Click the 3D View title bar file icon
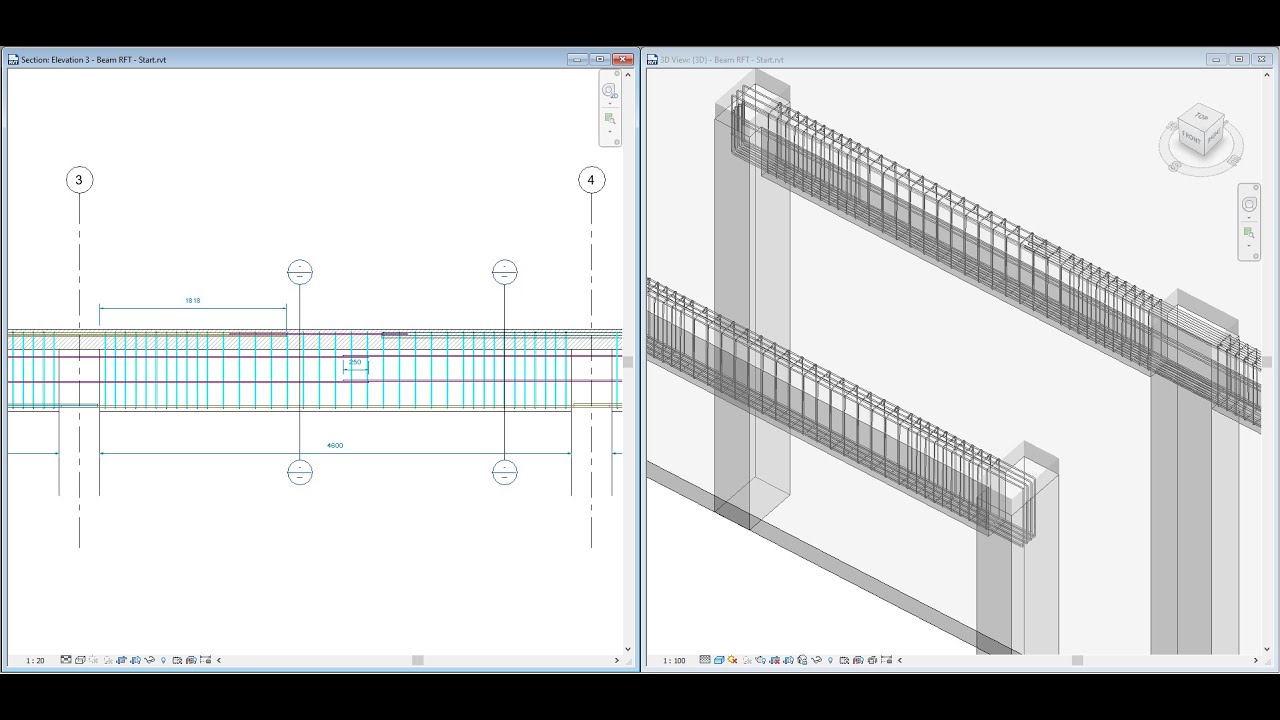Viewport: 1280px width, 720px height. point(652,59)
